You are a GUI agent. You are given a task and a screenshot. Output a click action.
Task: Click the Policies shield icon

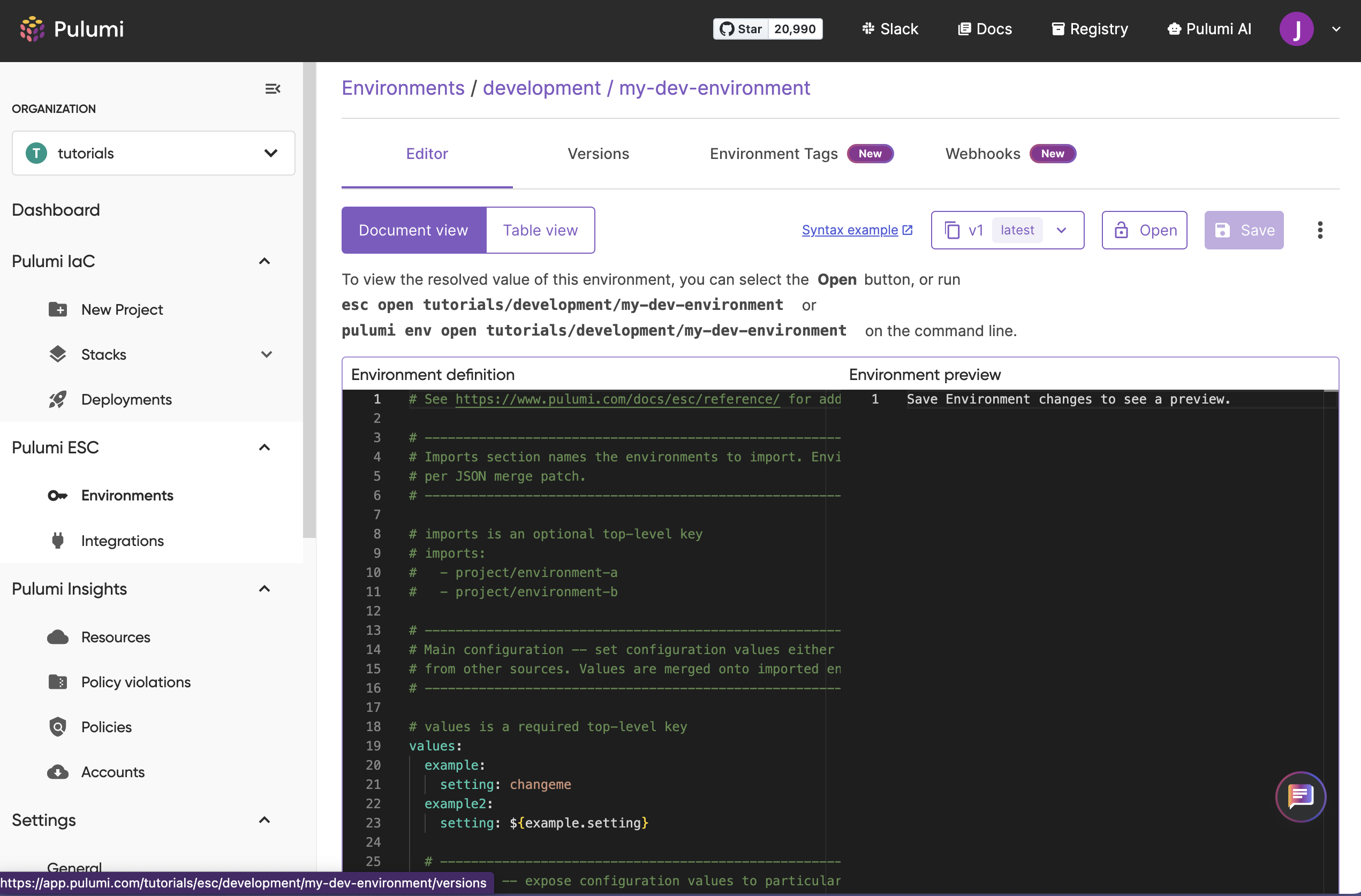tap(58, 727)
